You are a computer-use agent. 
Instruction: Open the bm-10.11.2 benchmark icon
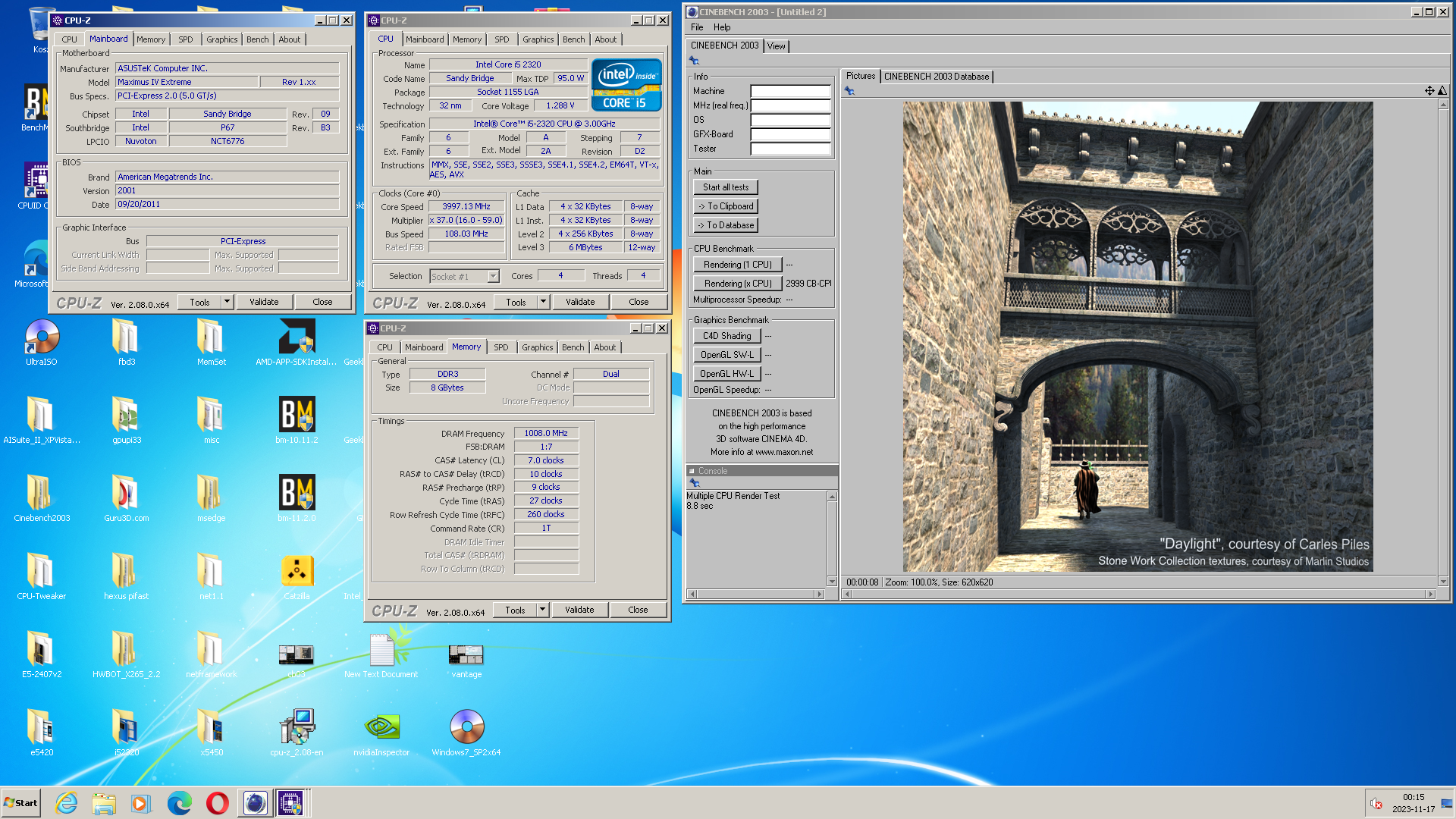(x=297, y=421)
